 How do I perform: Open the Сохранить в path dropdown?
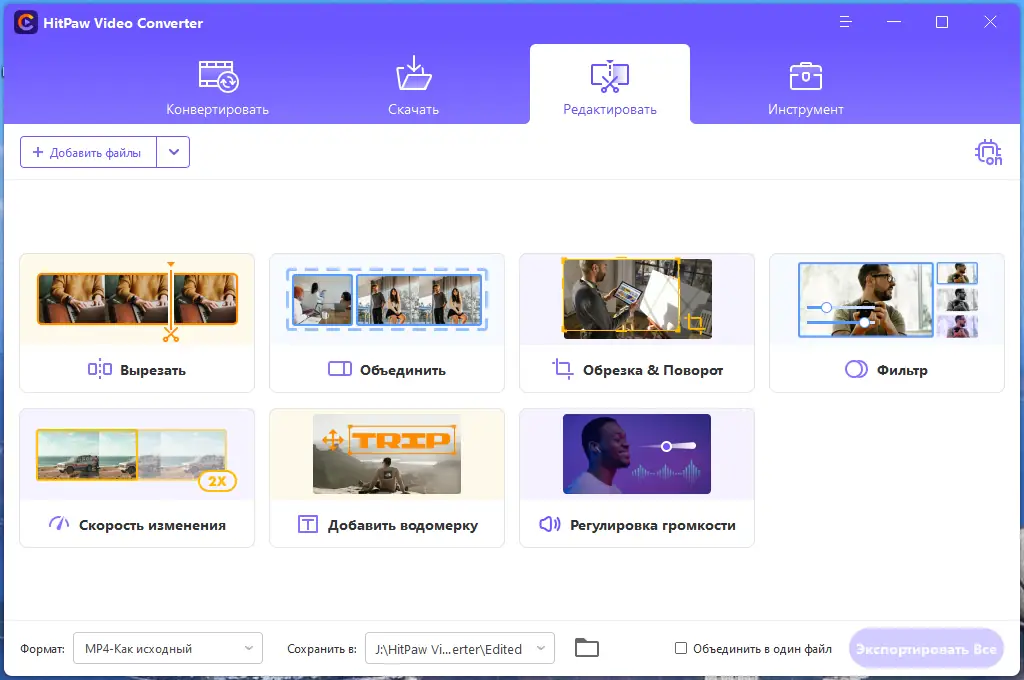pos(459,648)
